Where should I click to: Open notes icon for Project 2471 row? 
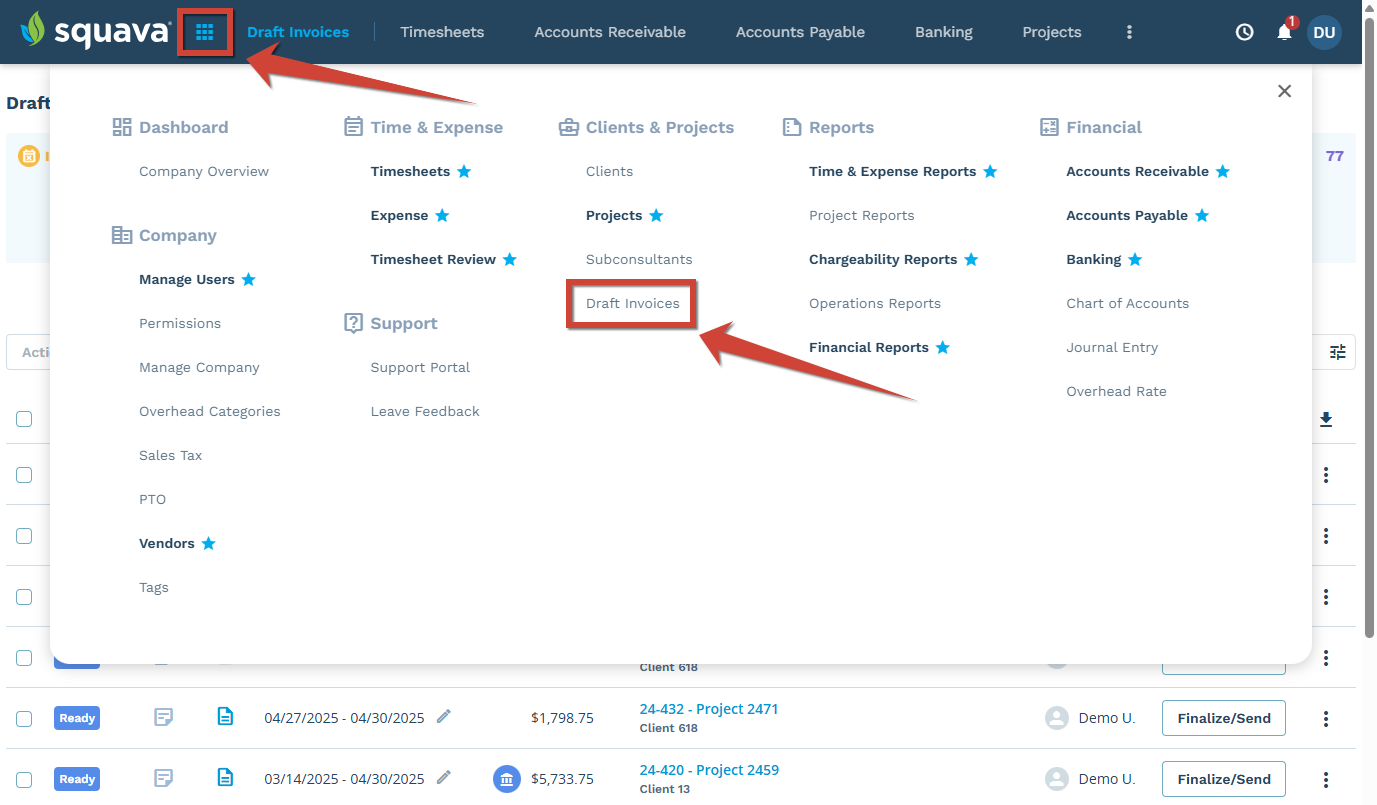click(x=164, y=717)
